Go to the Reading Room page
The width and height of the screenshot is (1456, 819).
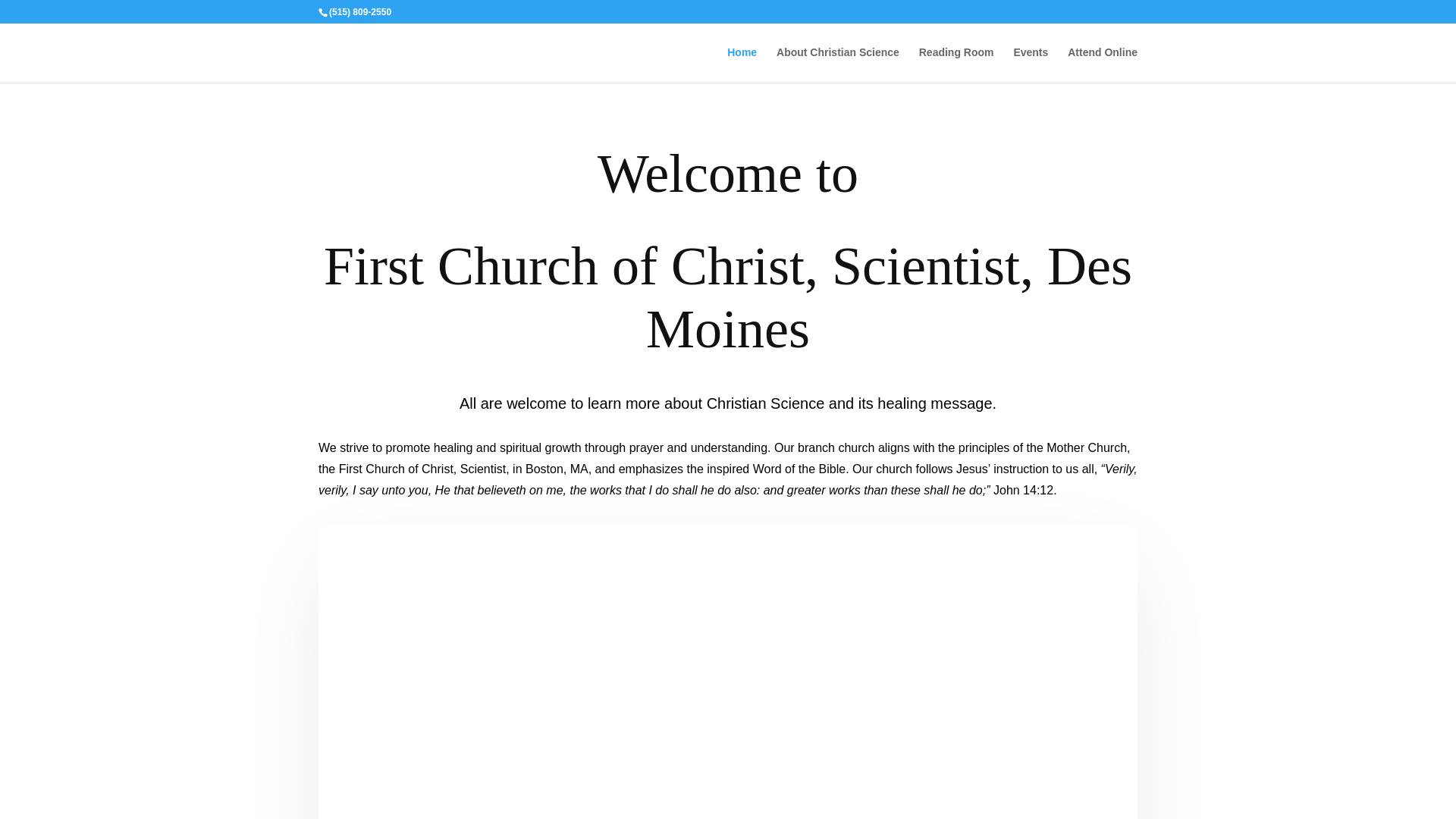pyautogui.click(x=955, y=52)
